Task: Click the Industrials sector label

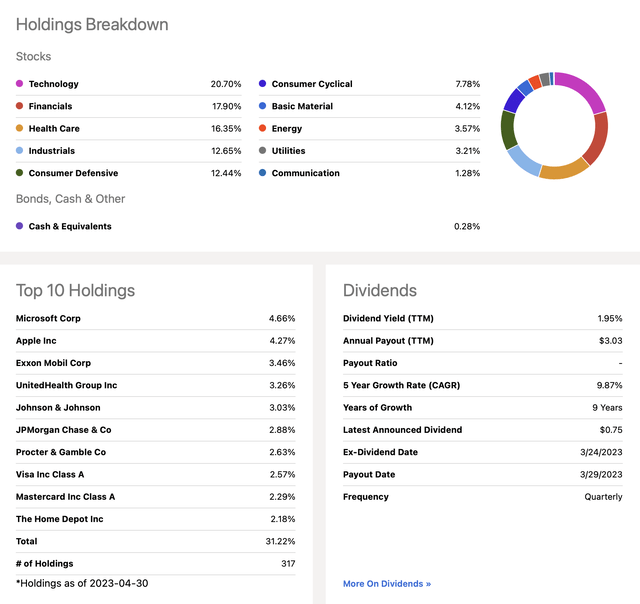Action: 51,151
